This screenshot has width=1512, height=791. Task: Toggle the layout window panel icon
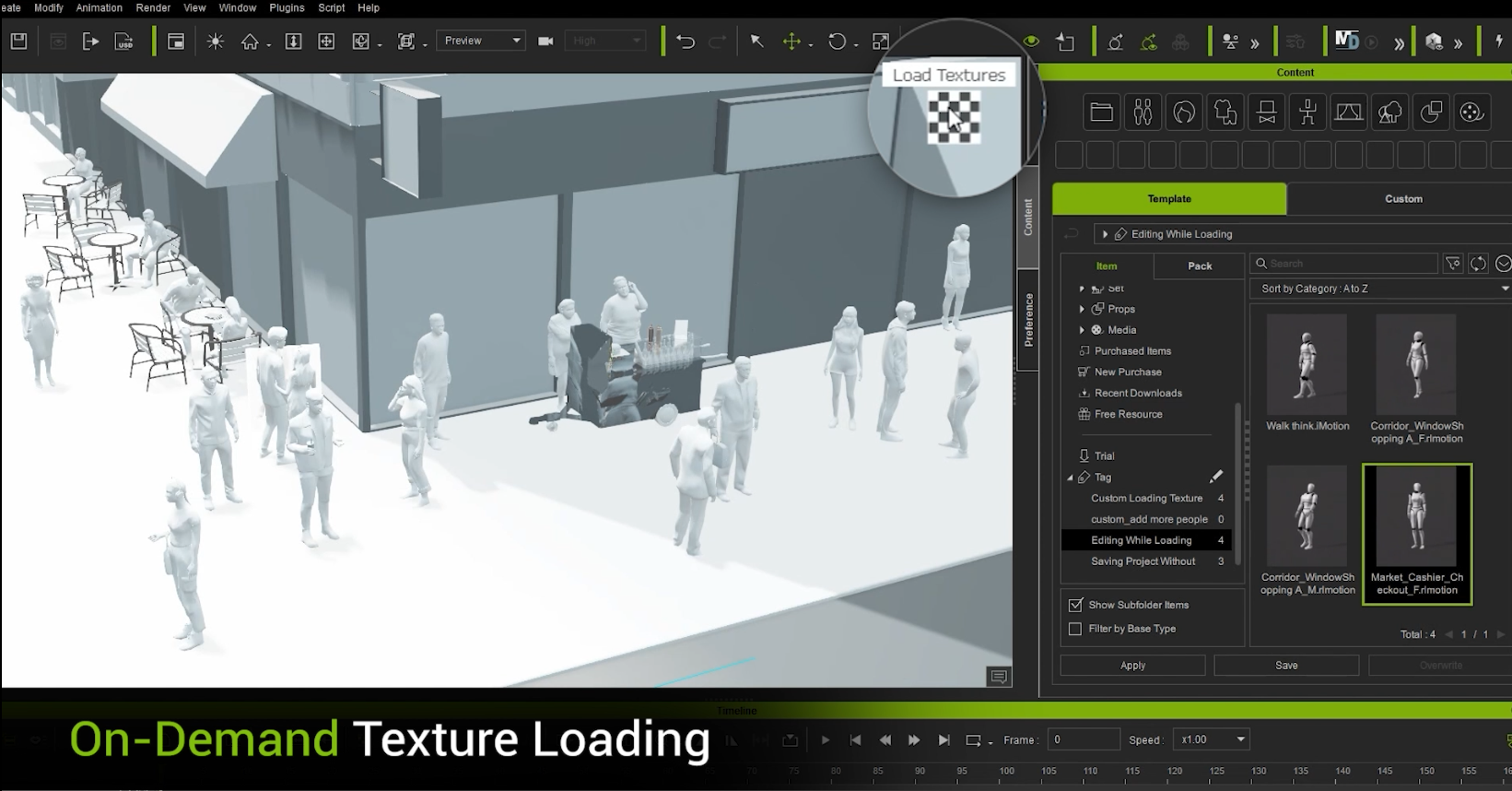(176, 41)
